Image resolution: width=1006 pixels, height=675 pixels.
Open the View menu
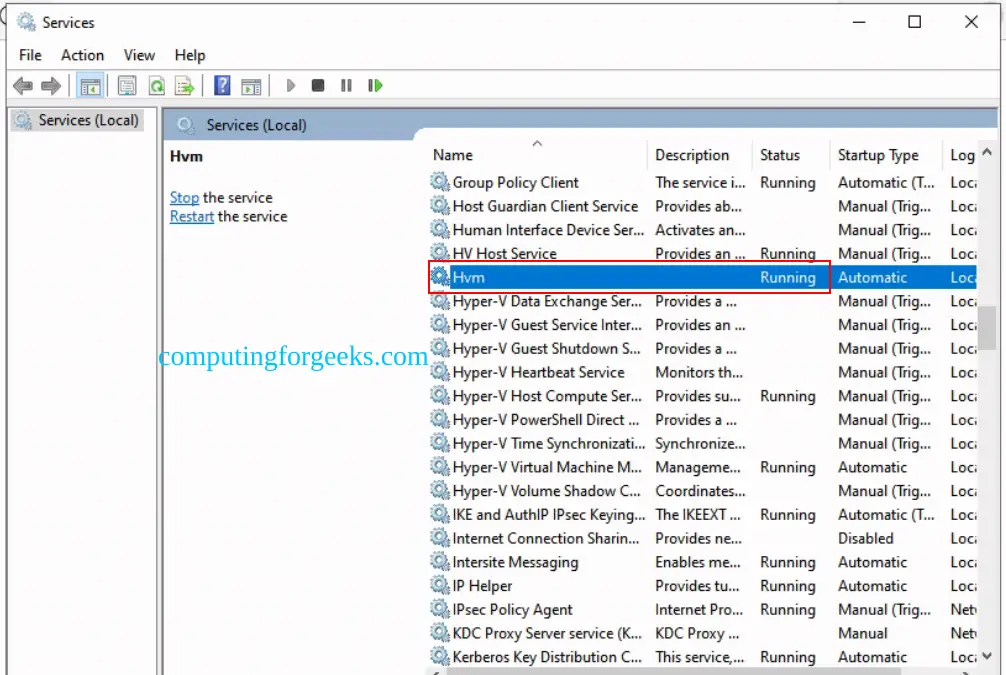pos(139,55)
